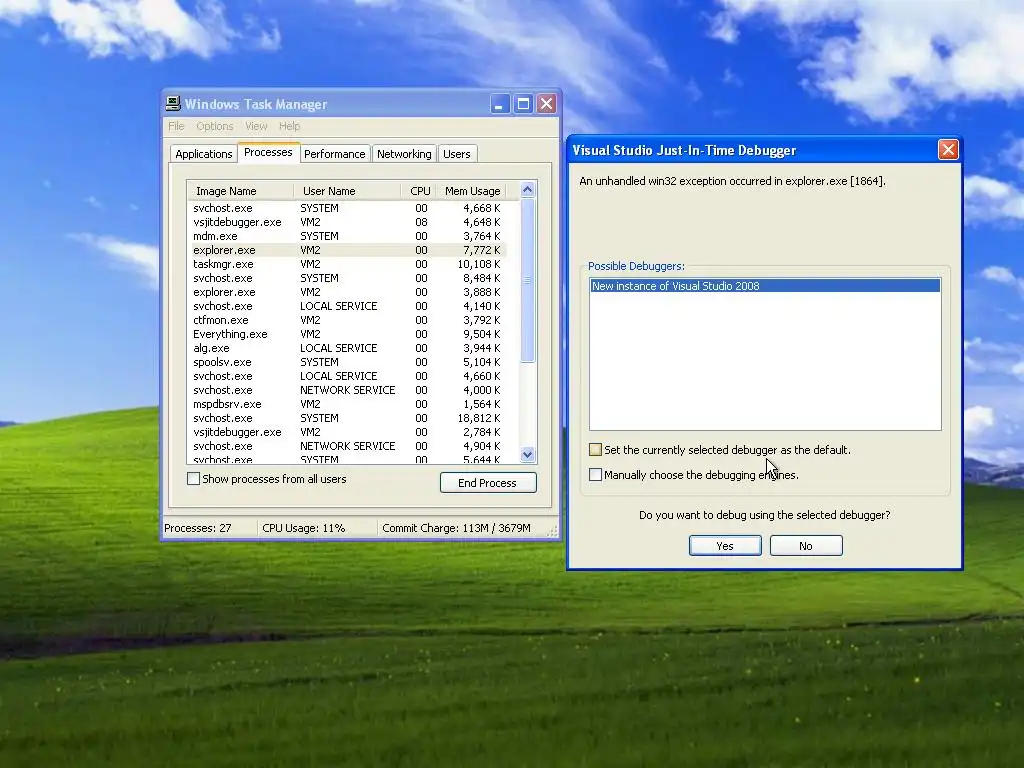Open the Options menu in Task Manager
The height and width of the screenshot is (768, 1024).
coord(214,126)
